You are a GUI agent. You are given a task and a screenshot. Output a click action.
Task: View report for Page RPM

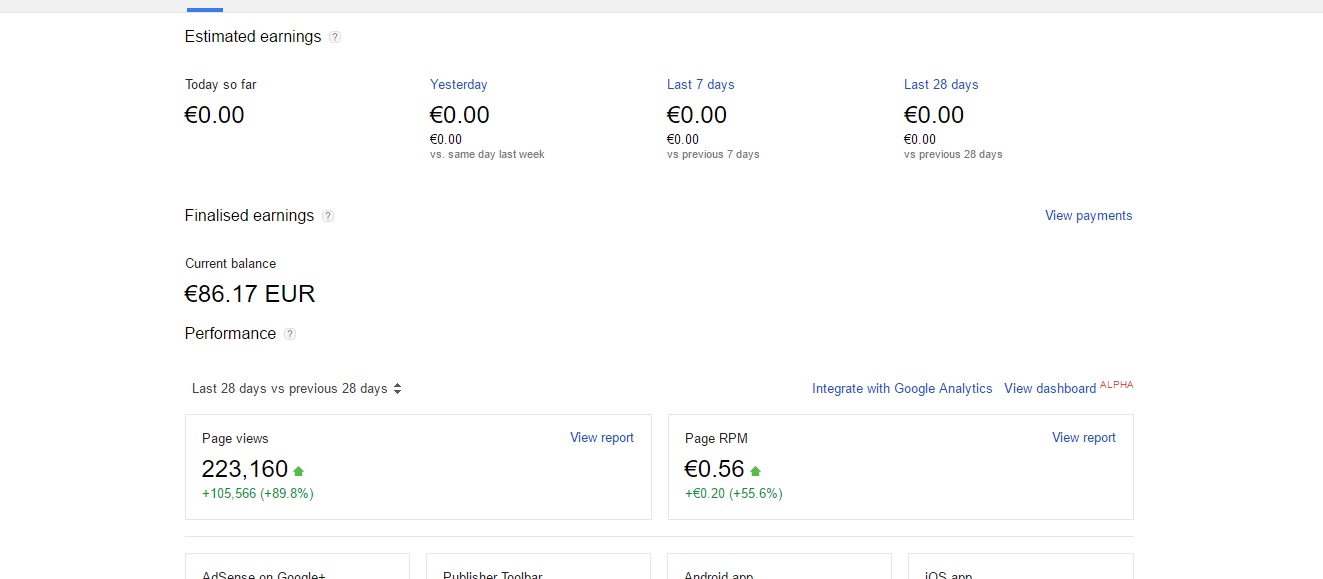click(1083, 438)
